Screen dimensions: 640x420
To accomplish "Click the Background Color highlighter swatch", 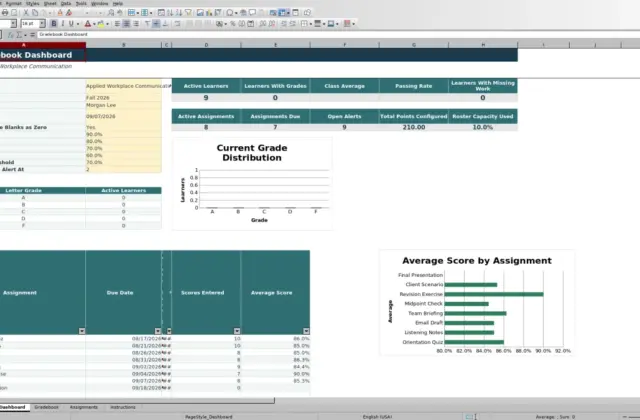I will point(100,24).
